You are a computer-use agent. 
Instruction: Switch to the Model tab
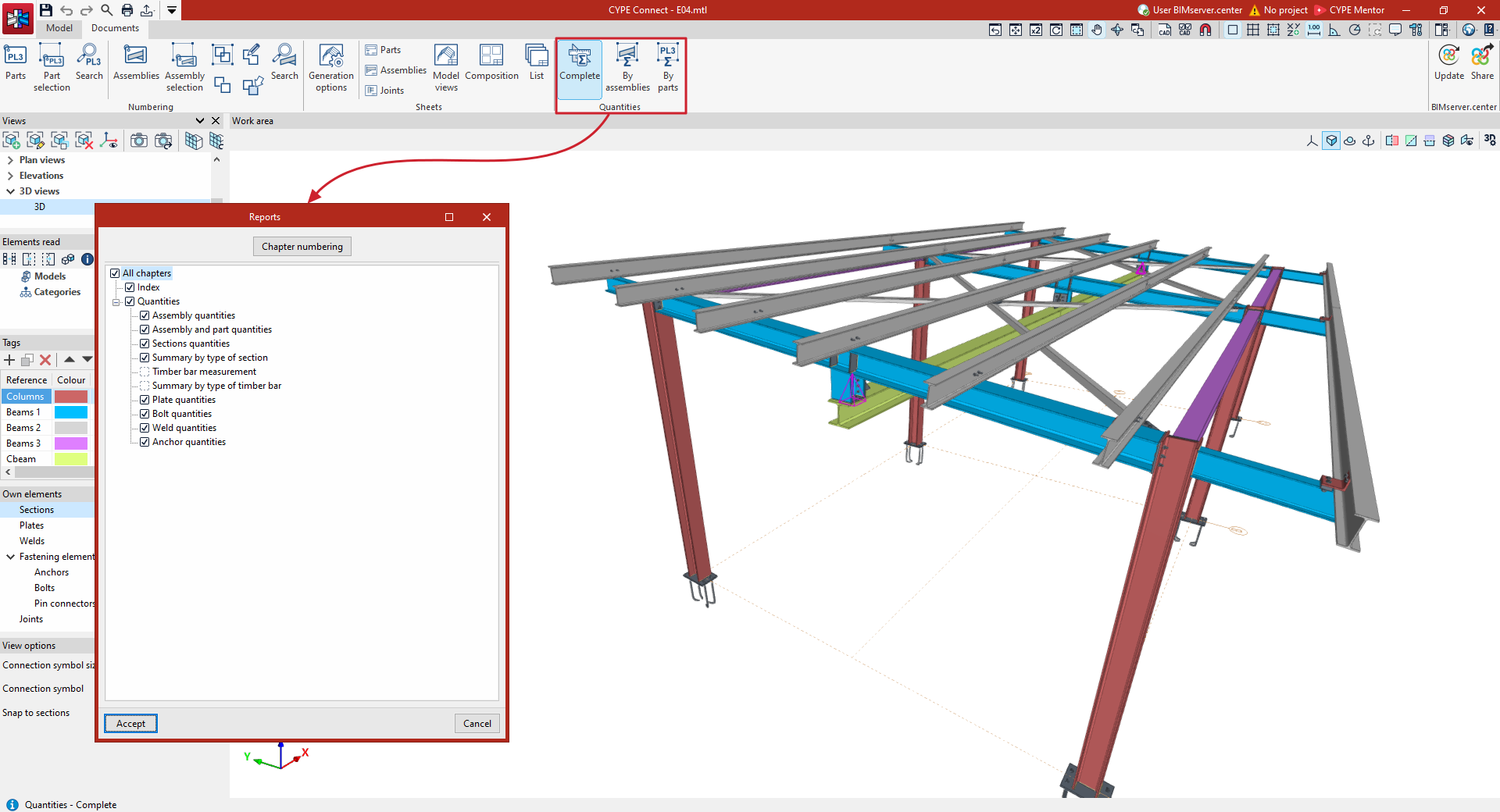59,28
